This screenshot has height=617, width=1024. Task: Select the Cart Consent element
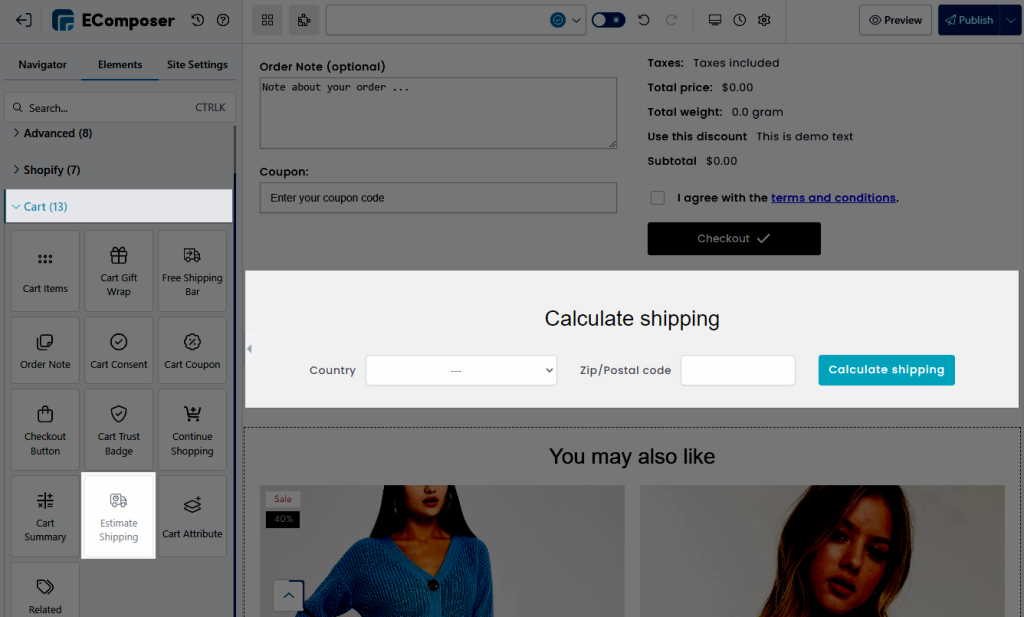pyautogui.click(x=119, y=351)
